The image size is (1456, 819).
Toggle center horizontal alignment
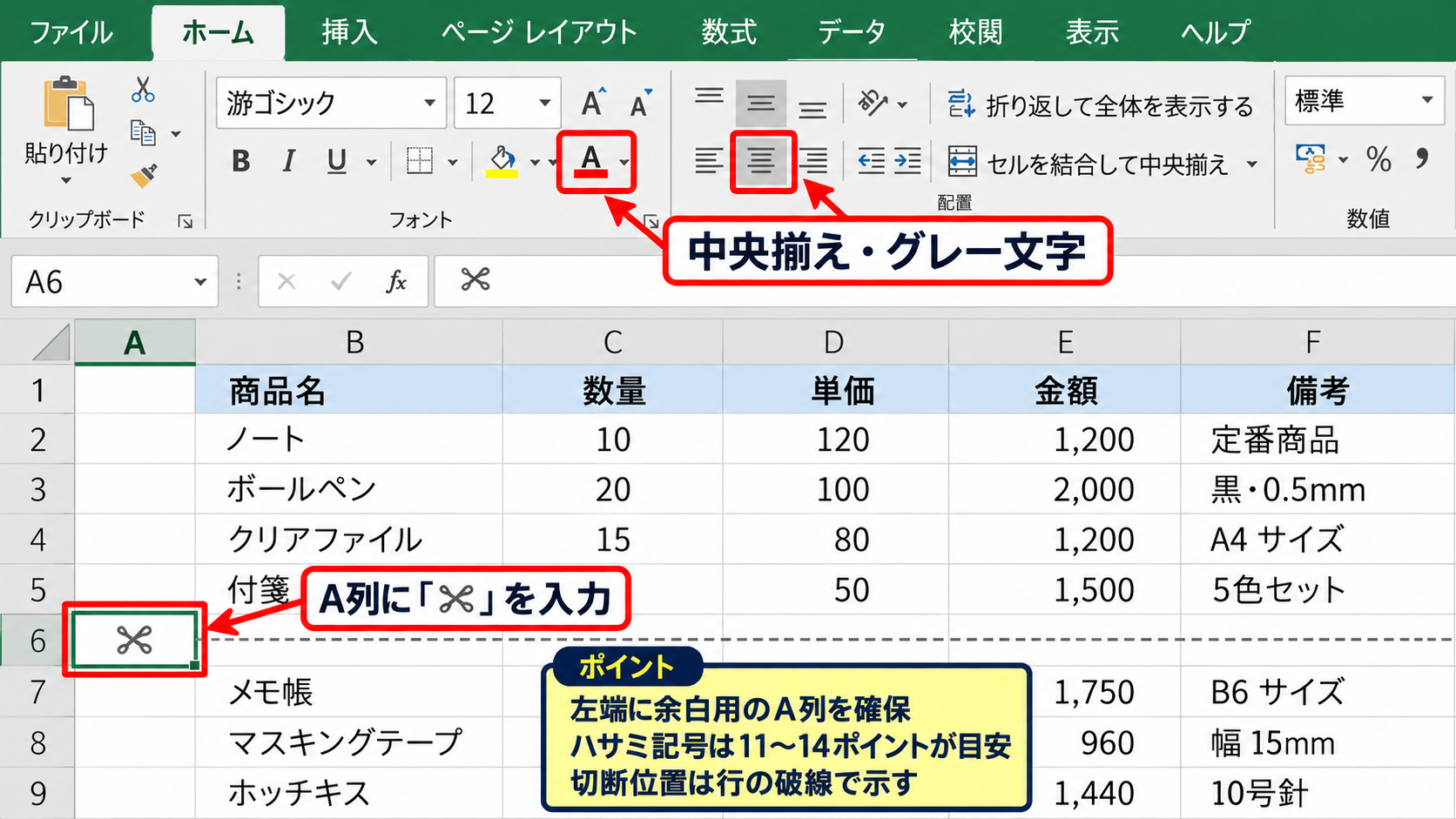762,161
